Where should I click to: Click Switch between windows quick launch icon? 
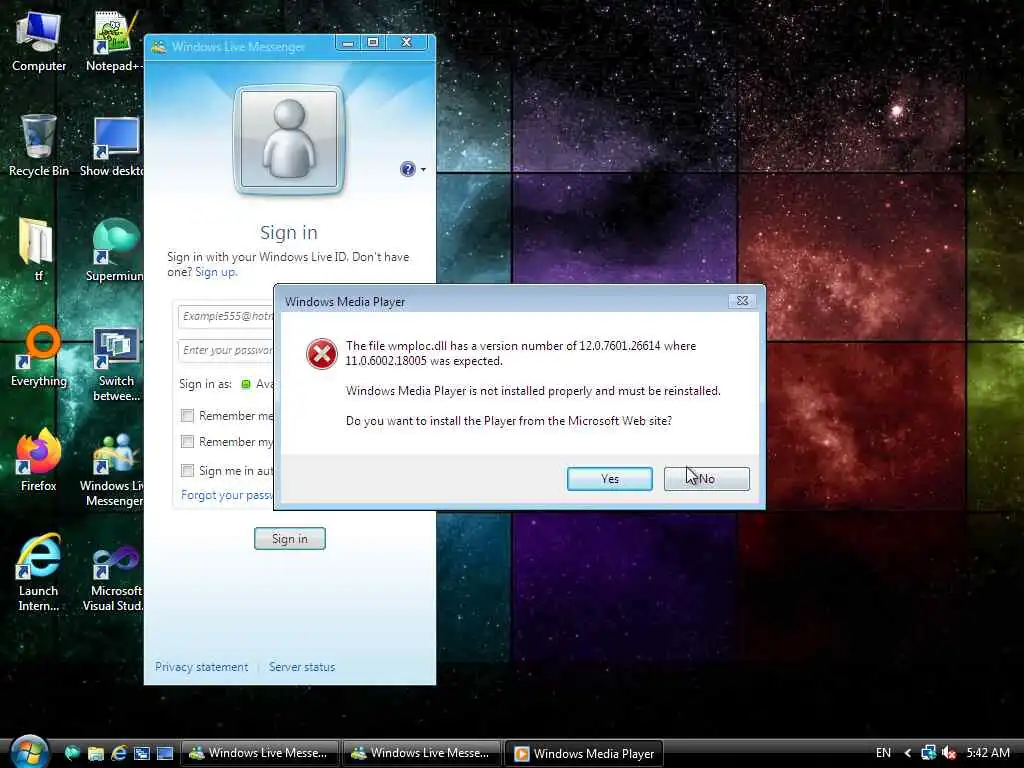pyautogui.click(x=142, y=753)
